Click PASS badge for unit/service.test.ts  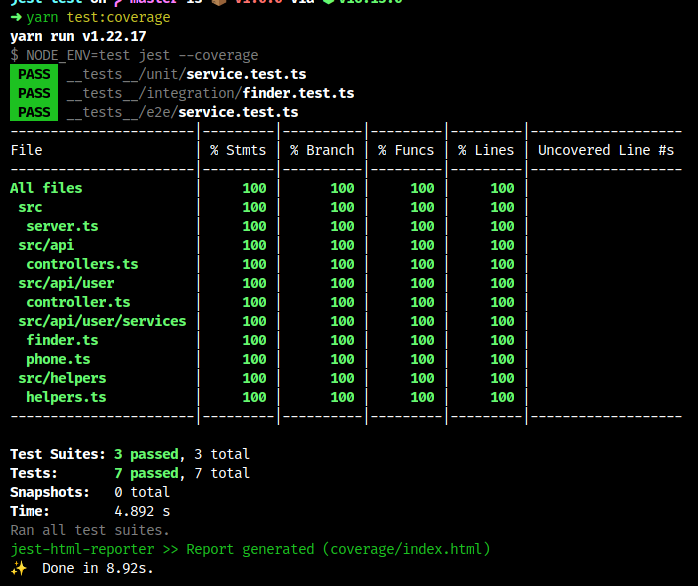pos(34,74)
